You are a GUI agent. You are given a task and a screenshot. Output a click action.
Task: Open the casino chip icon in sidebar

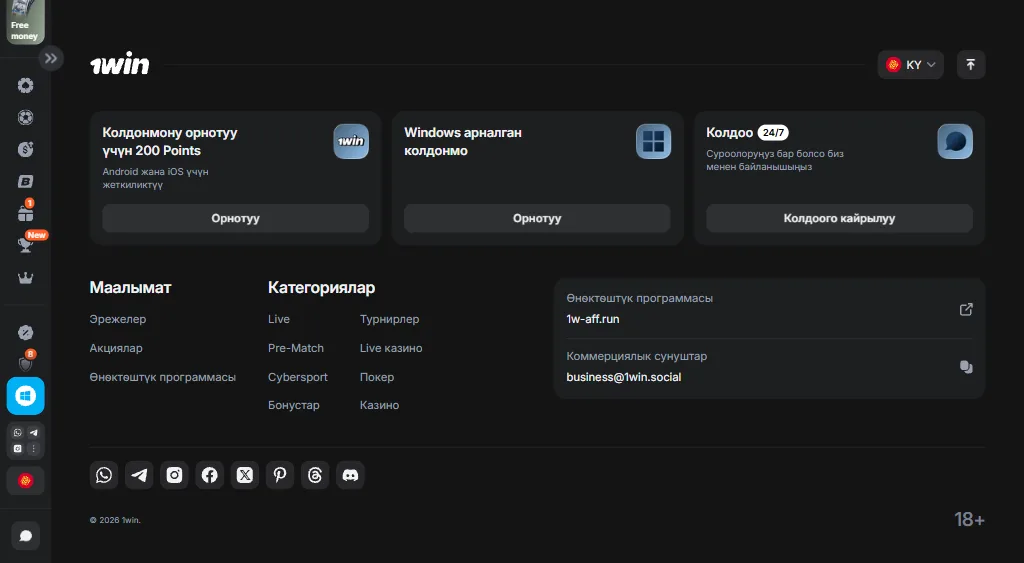tap(25, 86)
